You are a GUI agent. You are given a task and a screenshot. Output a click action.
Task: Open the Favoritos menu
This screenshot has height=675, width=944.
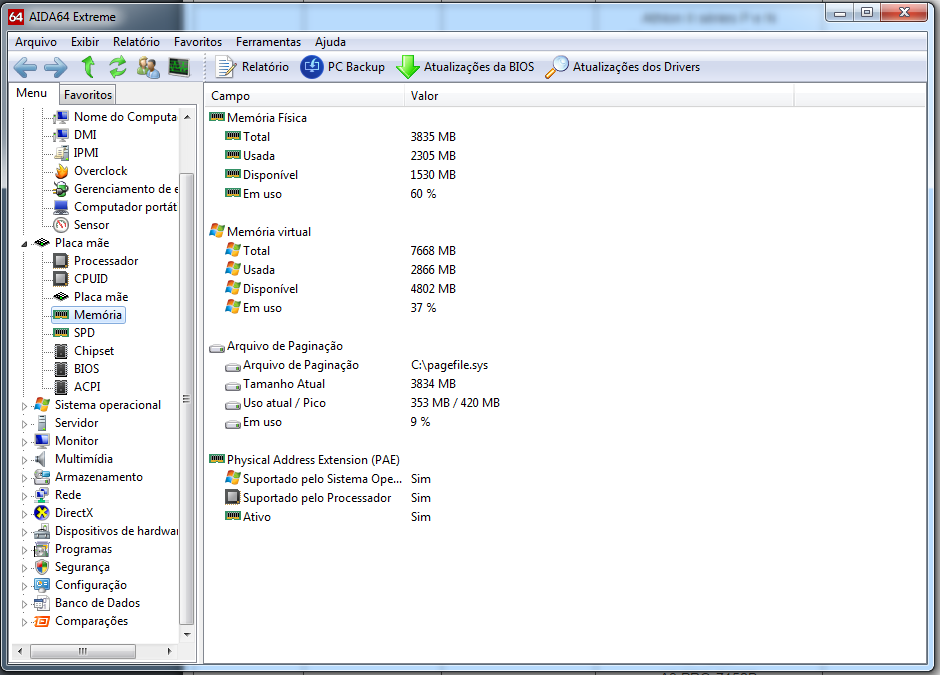tap(197, 42)
